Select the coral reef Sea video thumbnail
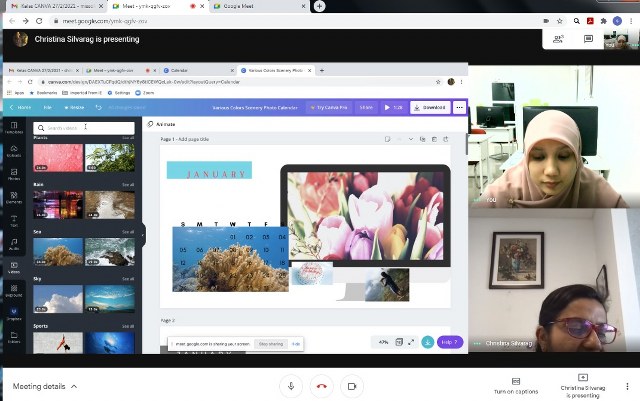Image resolution: width=640 pixels, height=401 pixels. 58,252
